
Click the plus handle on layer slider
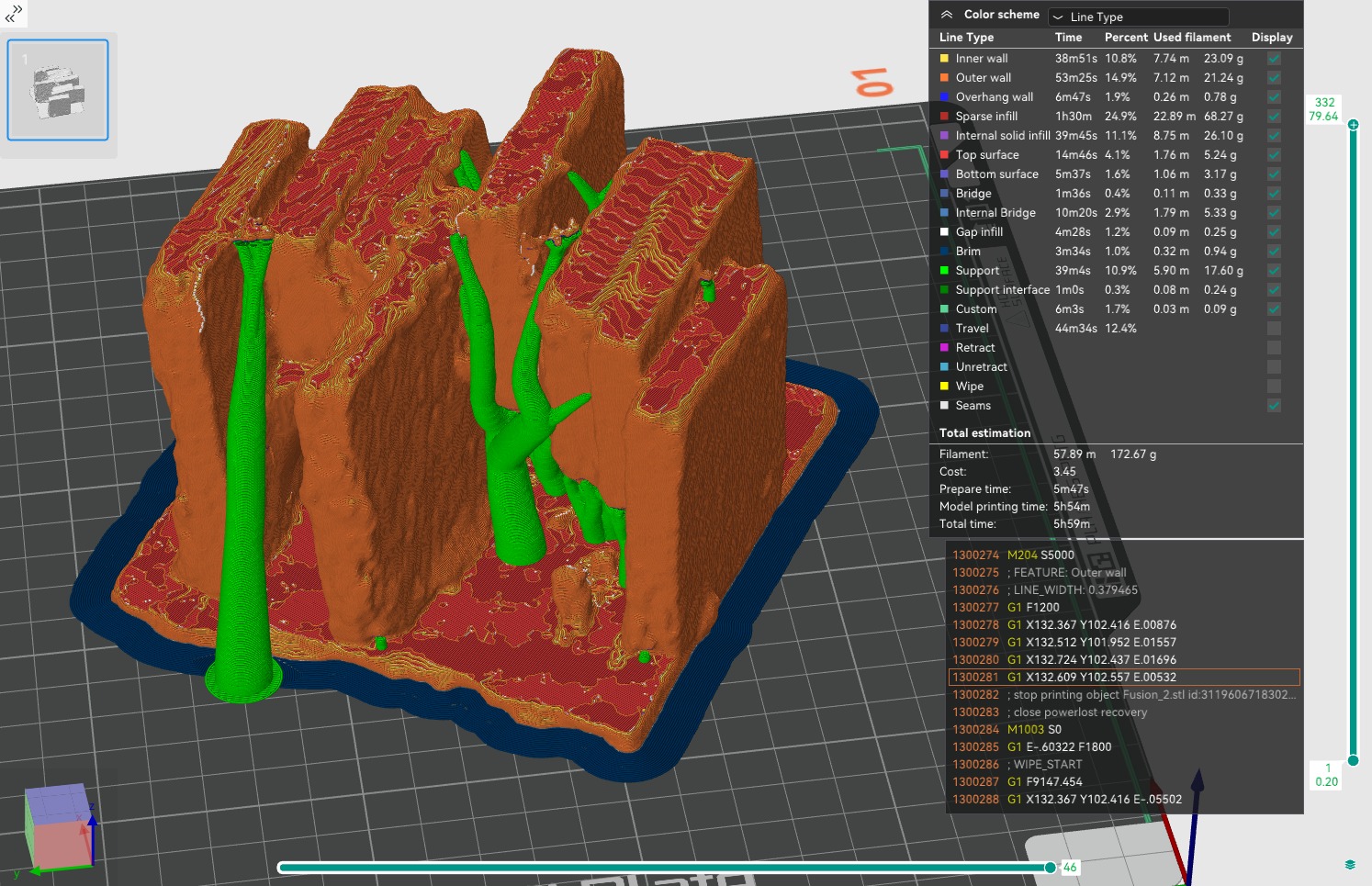point(1354,125)
